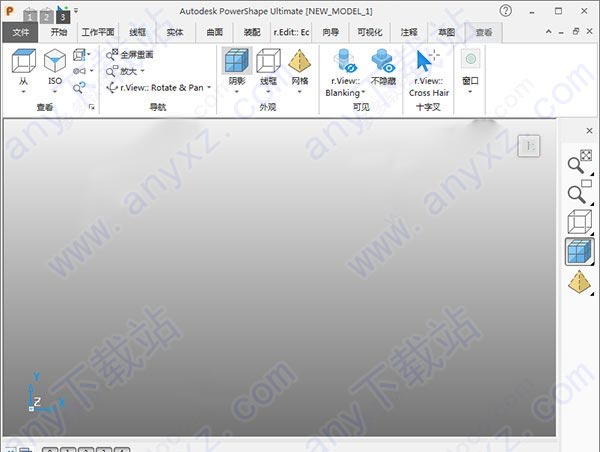This screenshot has height=452, width=600.
Task: Expand the ISO view dropdown arrow
Action: tap(55, 91)
